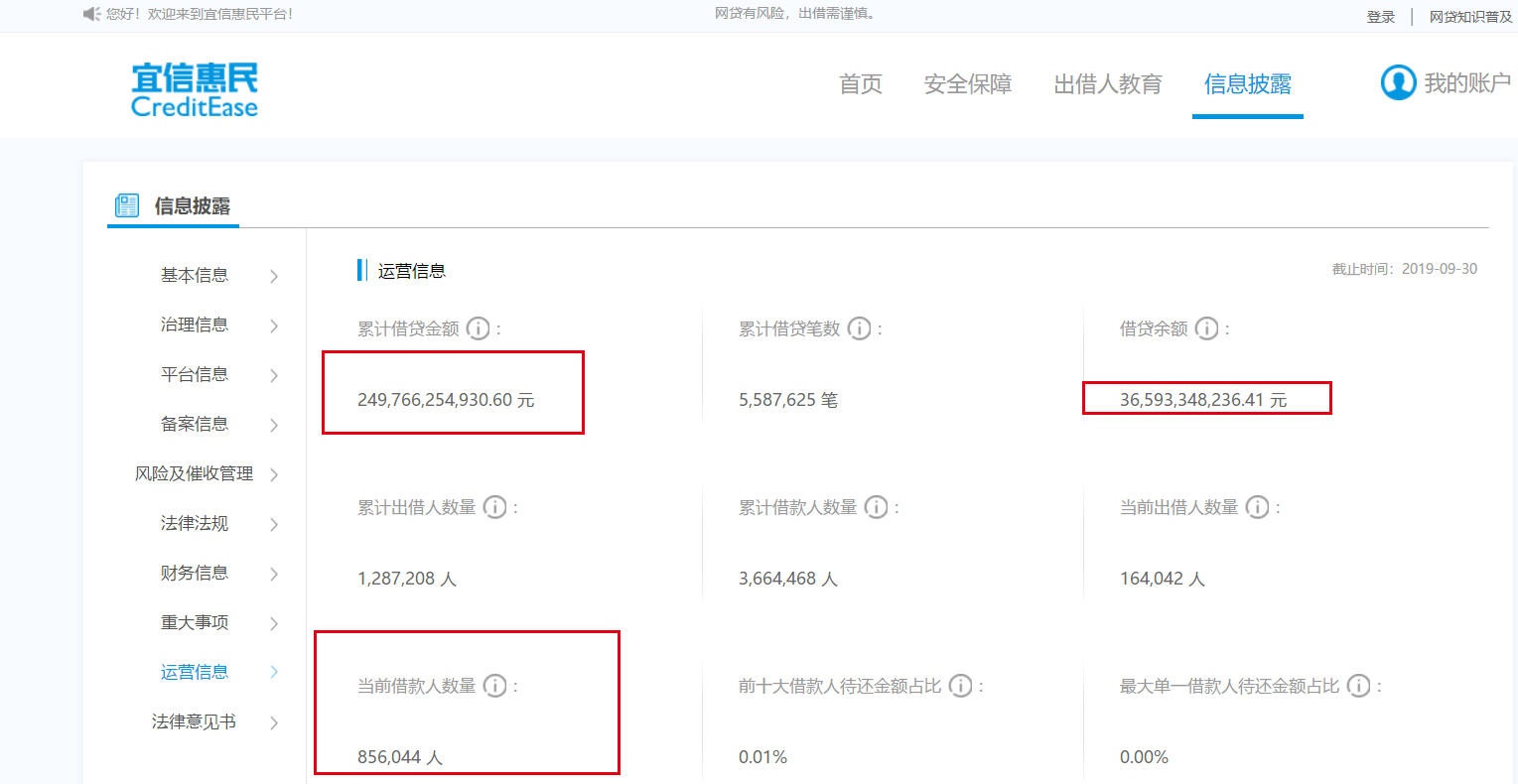Click the value 36,593,348,236.41 元
Image resolution: width=1518 pixels, height=784 pixels.
[x=1203, y=400]
